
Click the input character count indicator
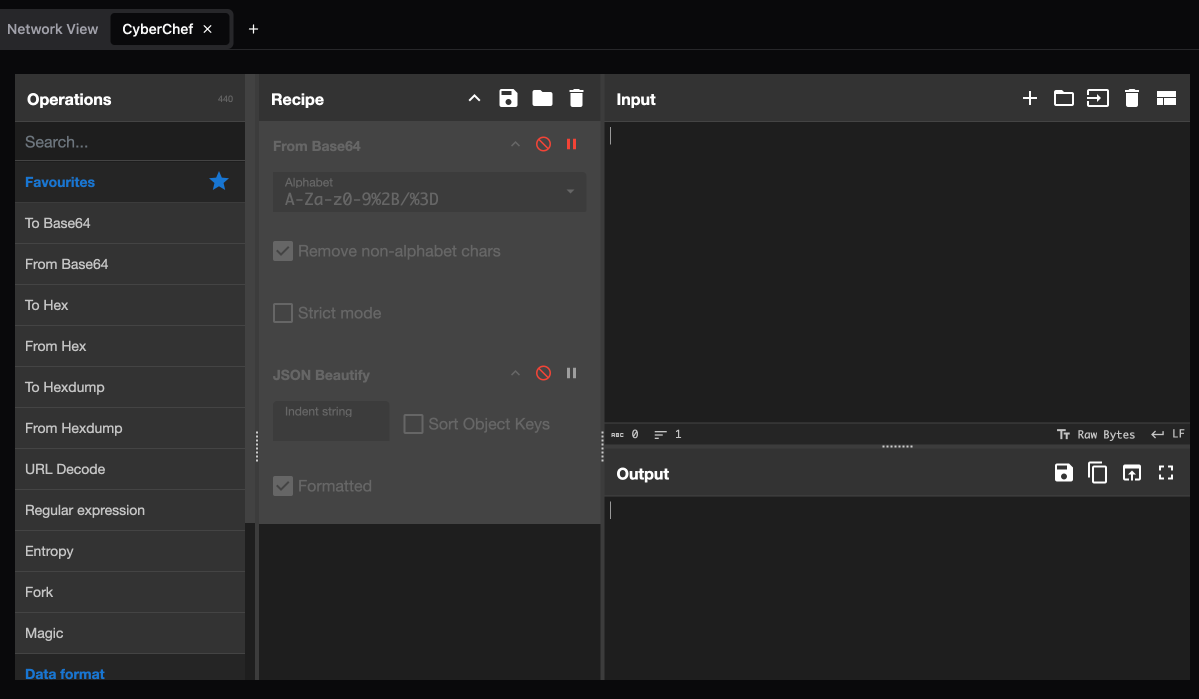point(625,434)
